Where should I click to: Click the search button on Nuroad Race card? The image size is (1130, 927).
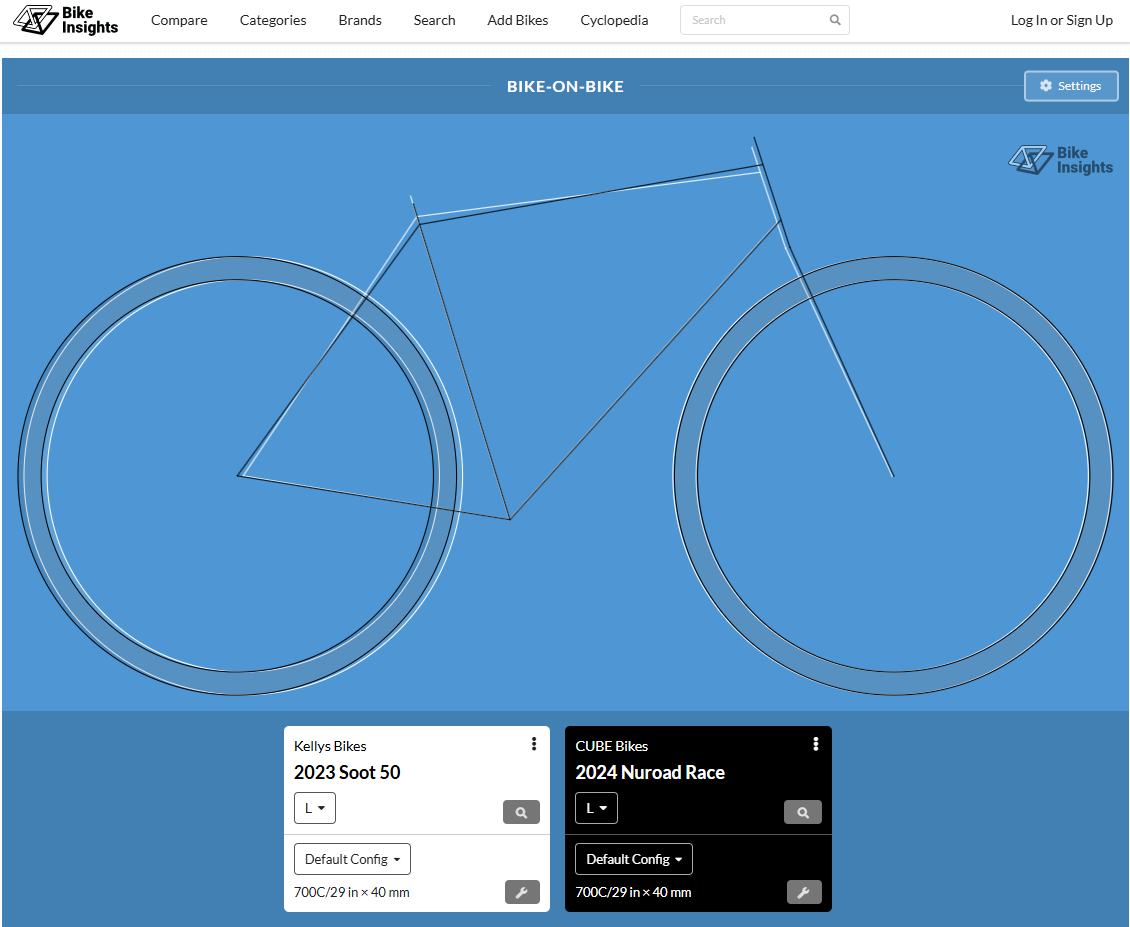tap(803, 812)
